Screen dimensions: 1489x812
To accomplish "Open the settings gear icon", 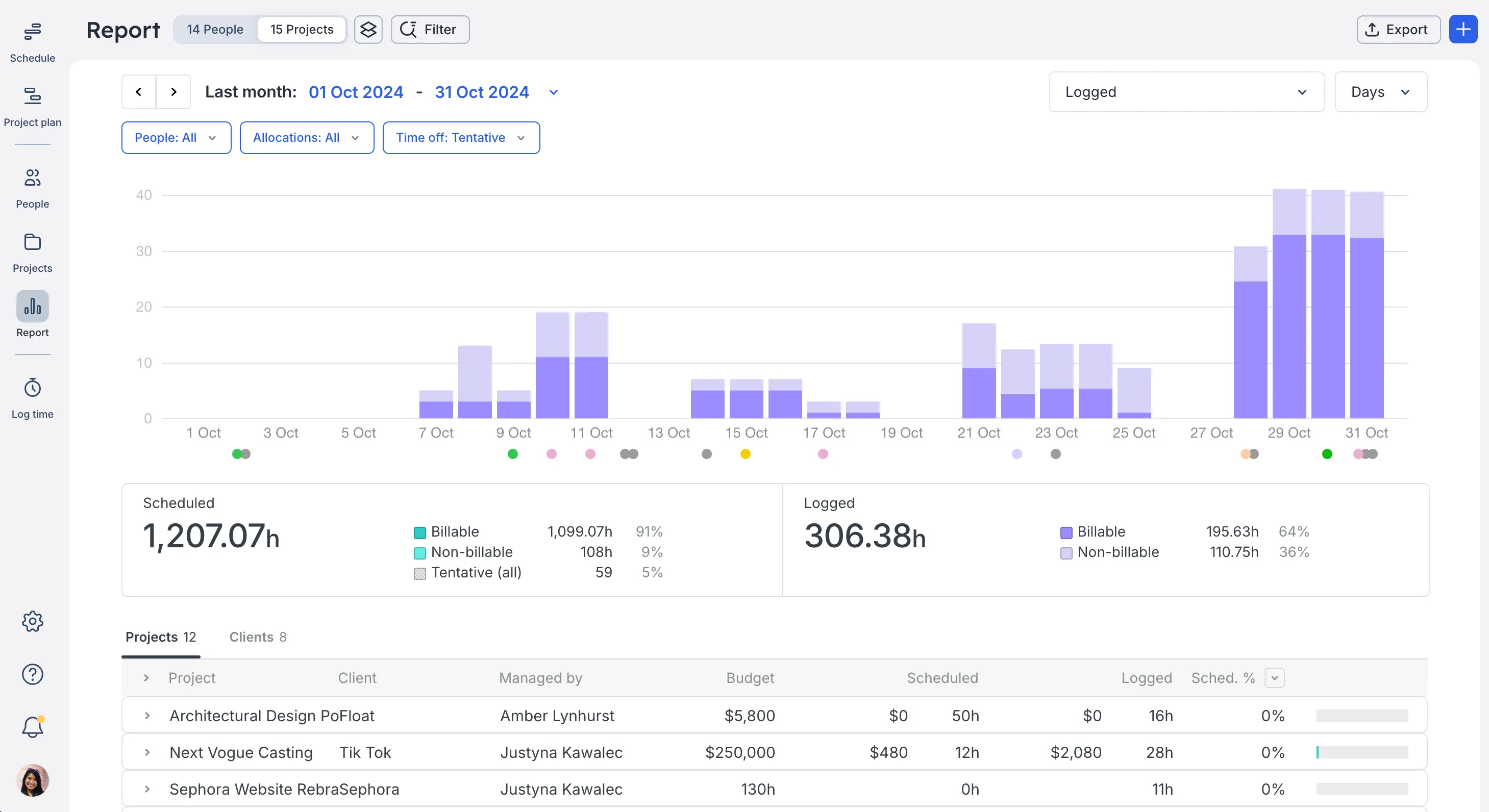I will pos(32,621).
